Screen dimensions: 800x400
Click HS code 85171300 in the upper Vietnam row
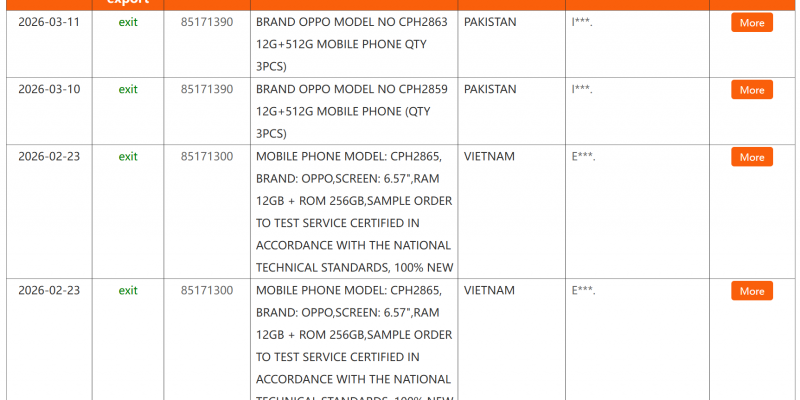point(207,156)
